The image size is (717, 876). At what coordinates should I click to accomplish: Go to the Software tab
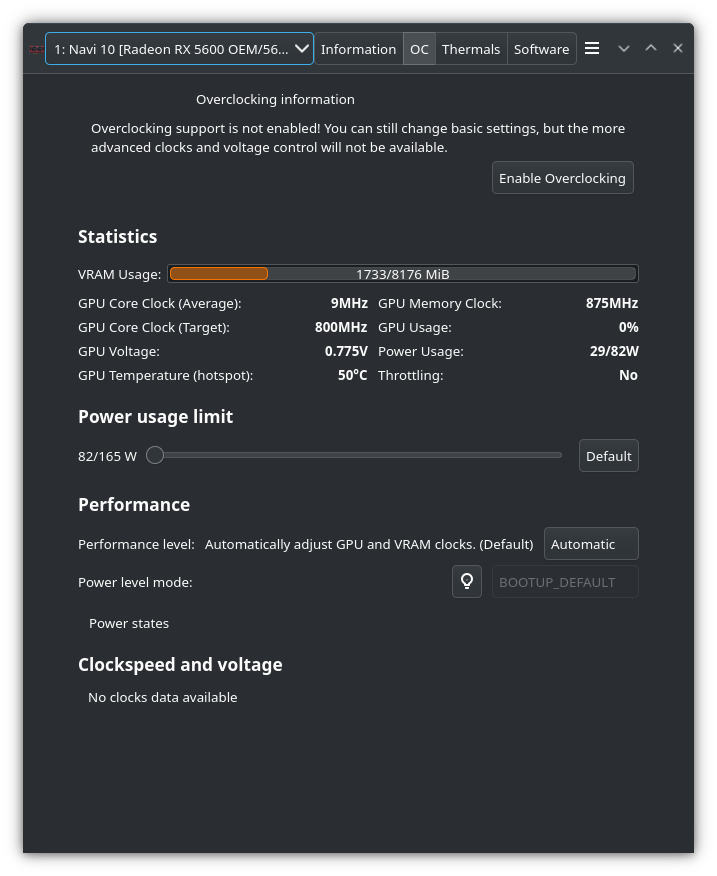pyautogui.click(x=541, y=49)
